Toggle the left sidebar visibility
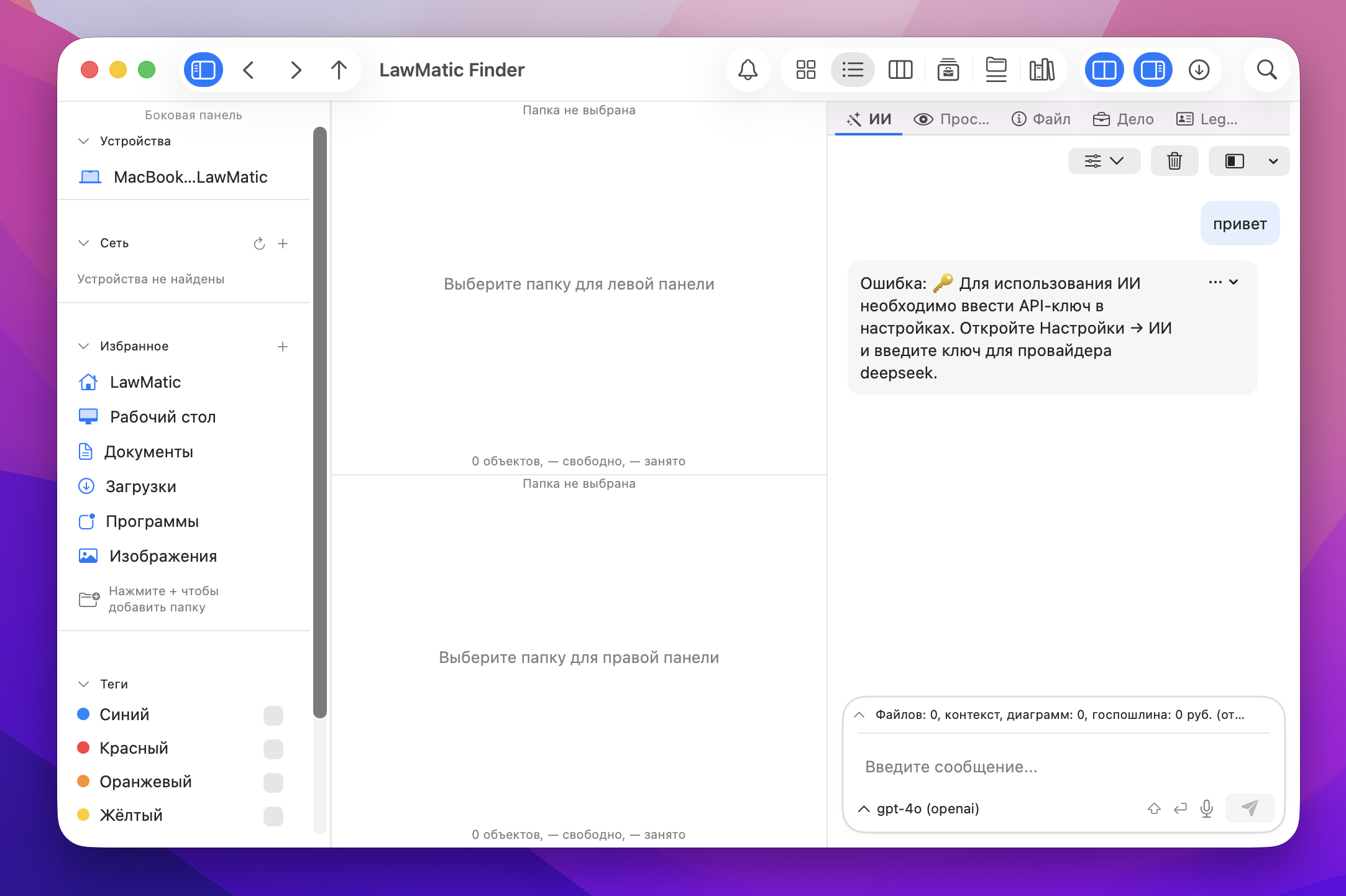This screenshot has height=896, width=1346. pyautogui.click(x=203, y=70)
